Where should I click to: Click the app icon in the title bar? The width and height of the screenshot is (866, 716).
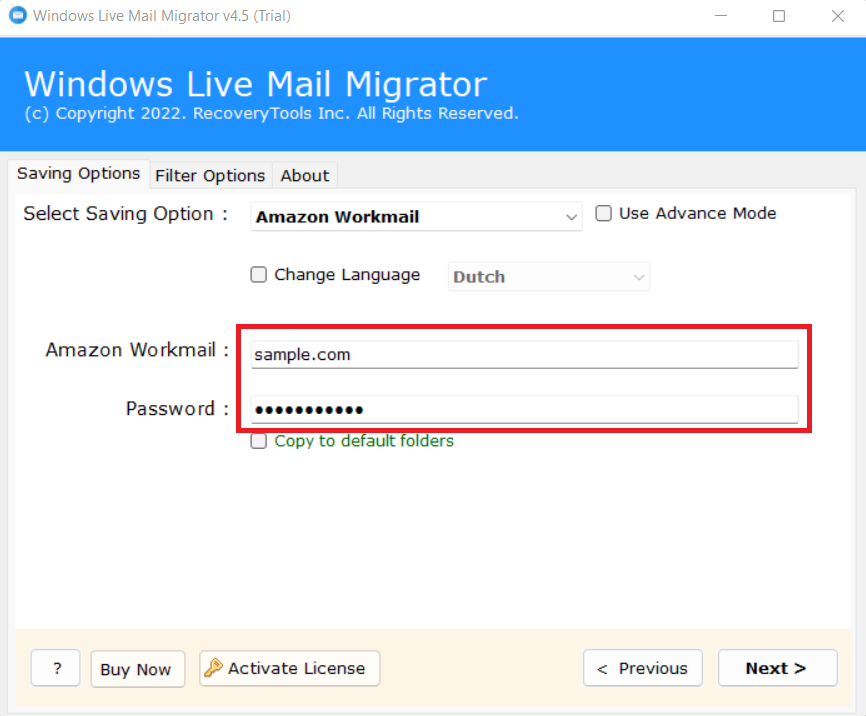[x=18, y=15]
